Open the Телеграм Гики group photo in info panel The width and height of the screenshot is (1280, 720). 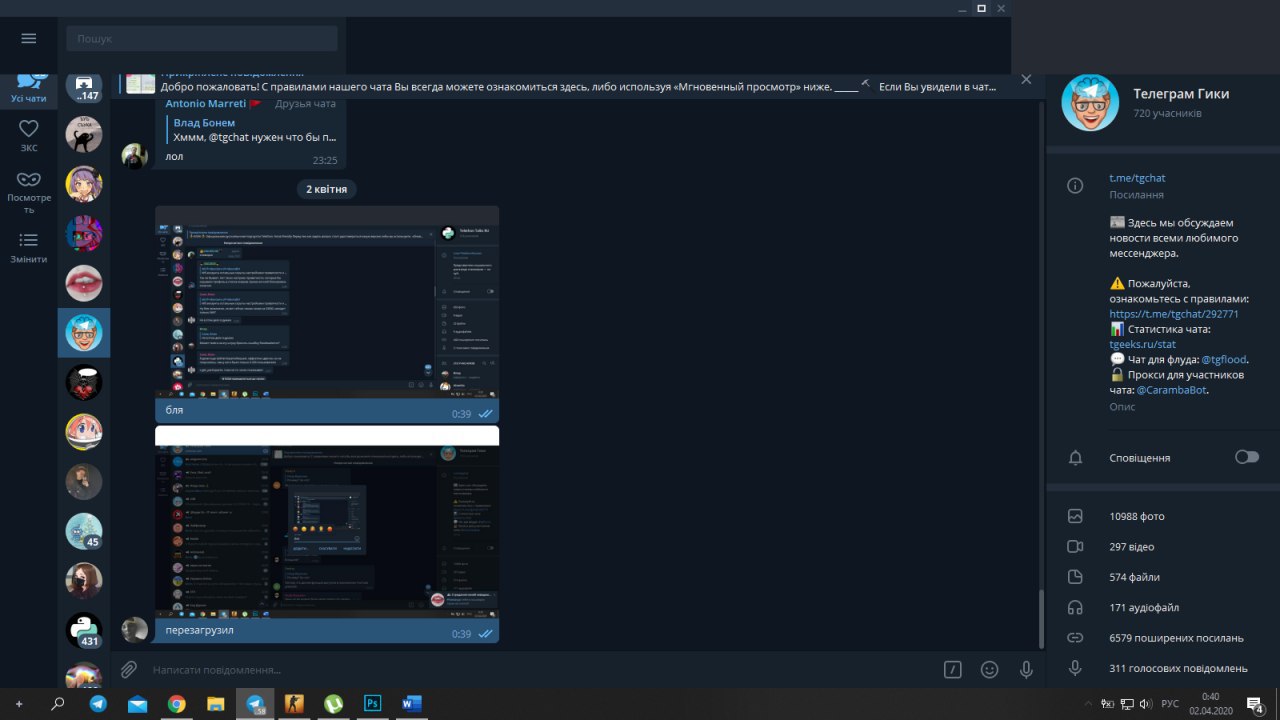(x=1090, y=102)
